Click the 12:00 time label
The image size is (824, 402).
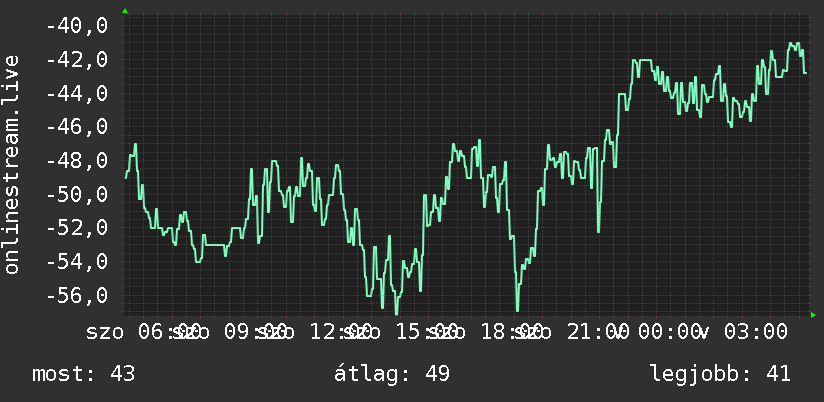[341, 332]
